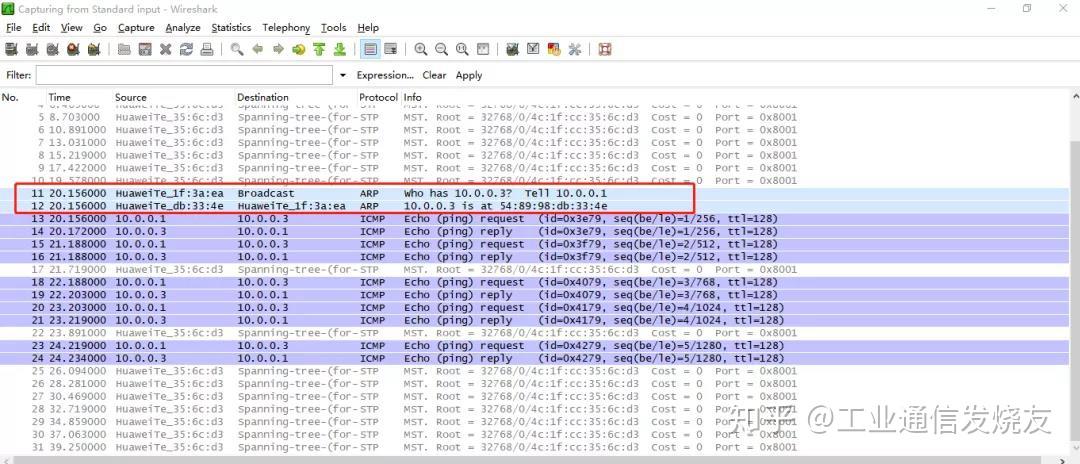Start a new live capture
Viewport: 1080px width, 464px height.
[52, 50]
